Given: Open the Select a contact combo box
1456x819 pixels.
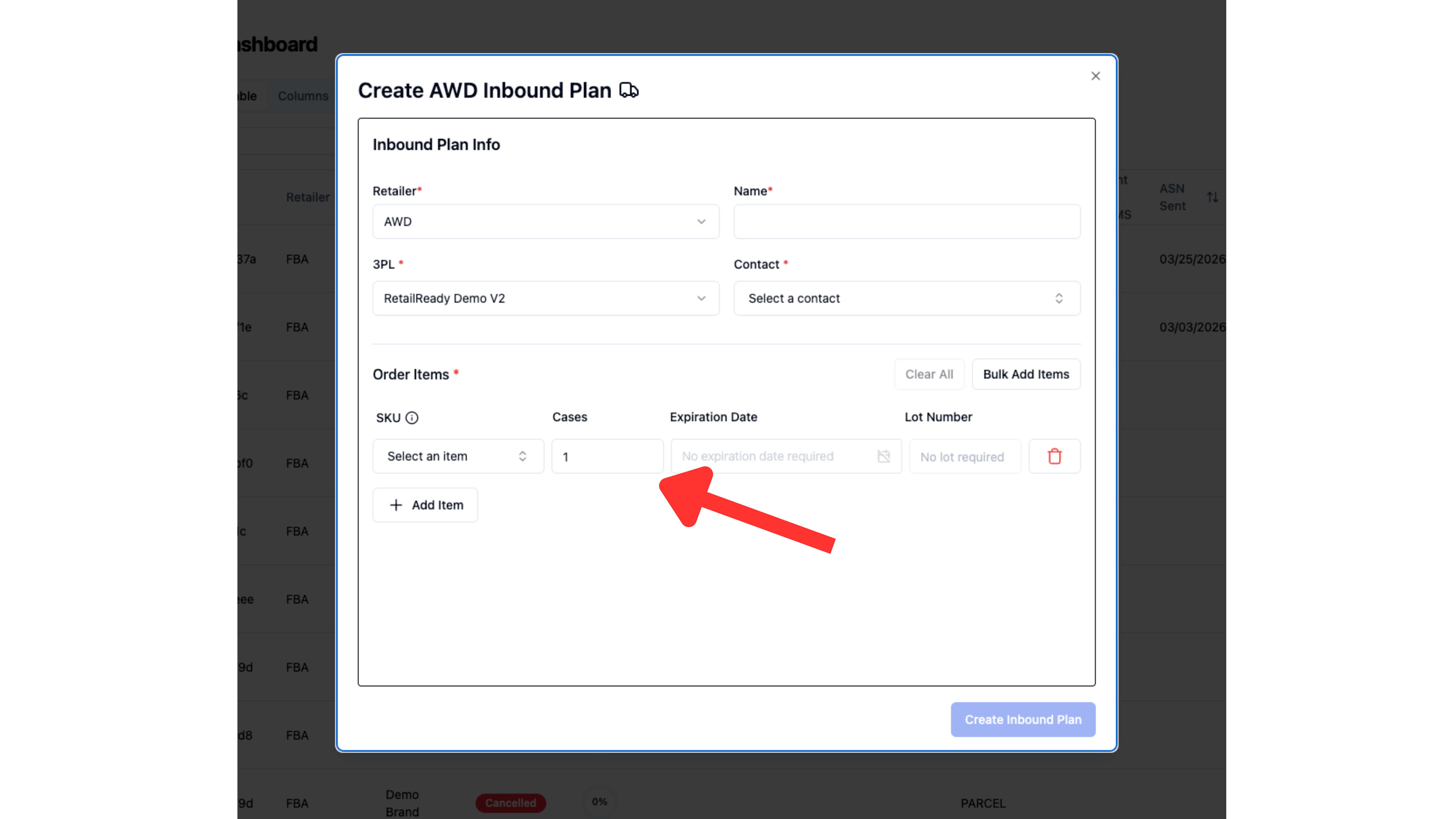Looking at the screenshot, I should coord(907,298).
